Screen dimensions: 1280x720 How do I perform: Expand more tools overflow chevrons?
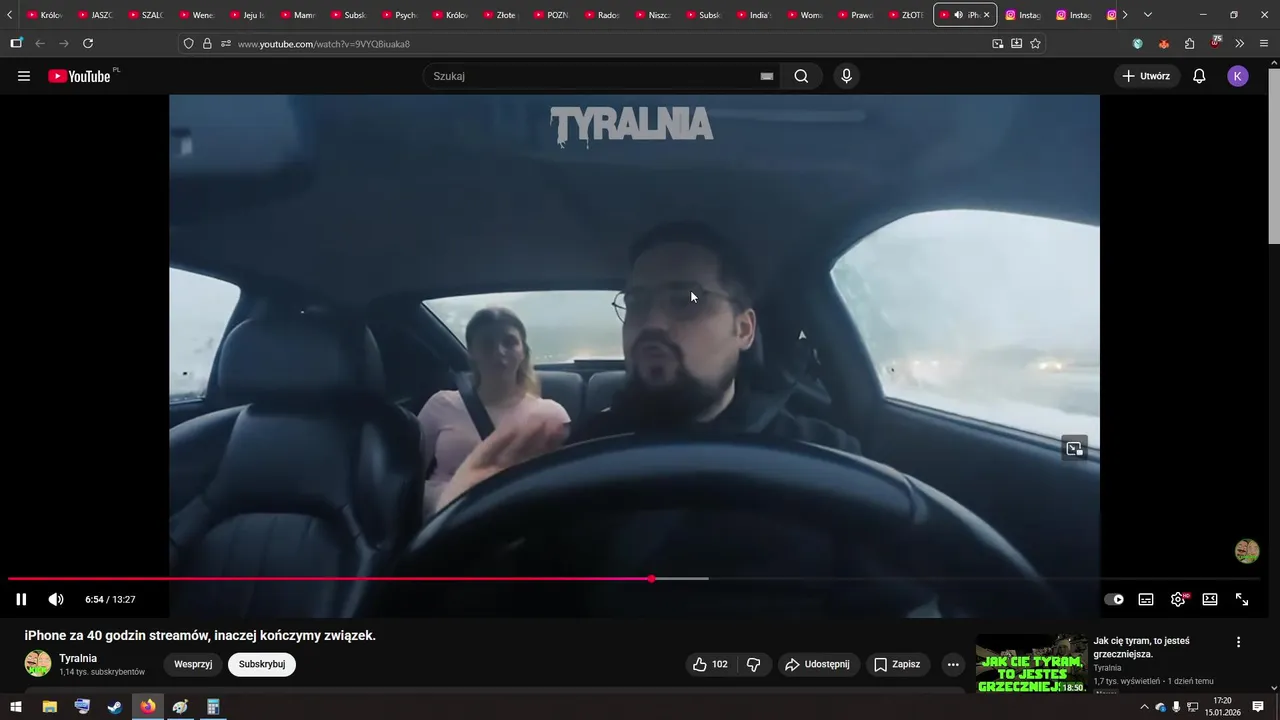point(1240,44)
